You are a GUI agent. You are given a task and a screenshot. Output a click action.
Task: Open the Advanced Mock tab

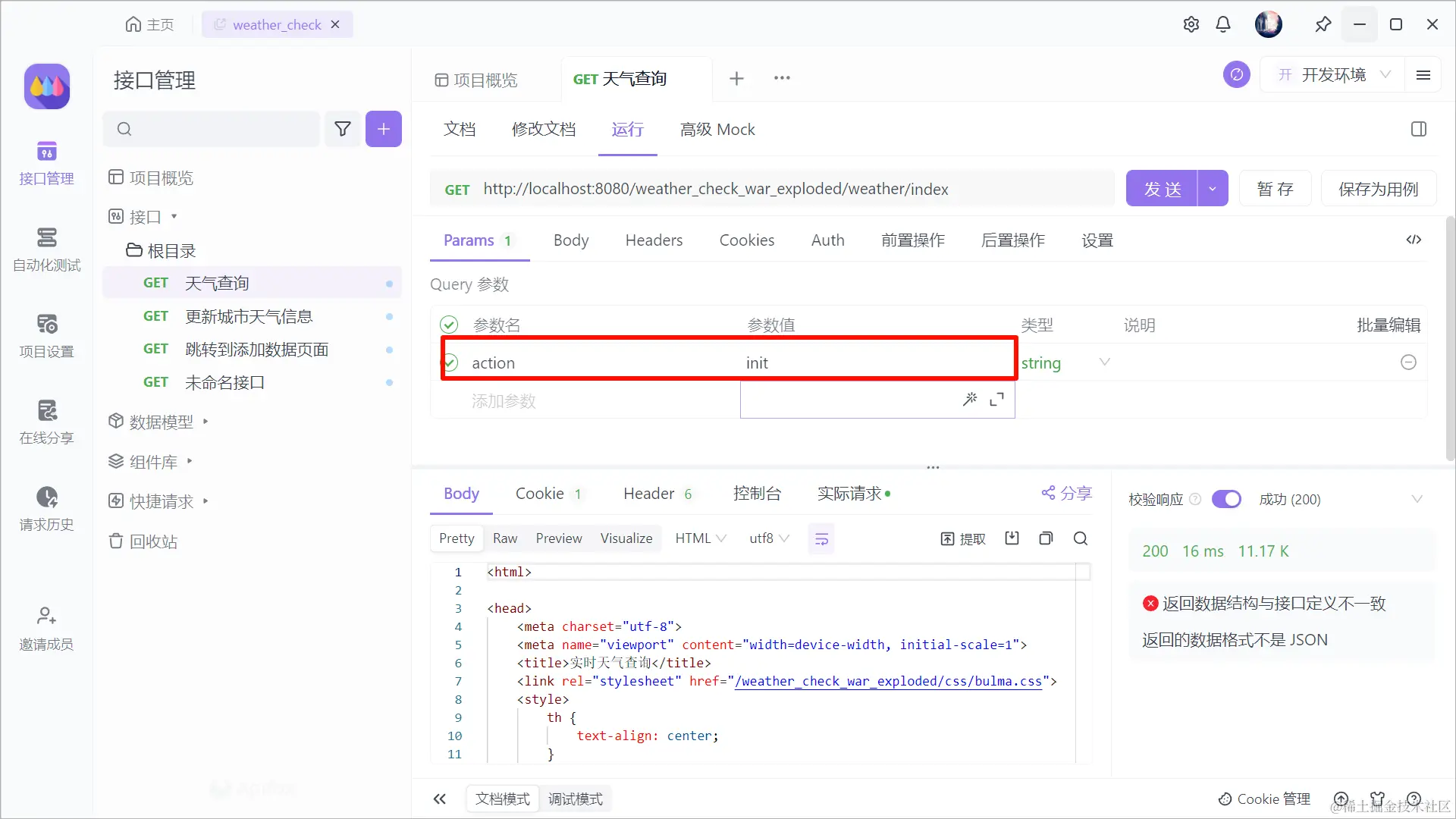(717, 130)
